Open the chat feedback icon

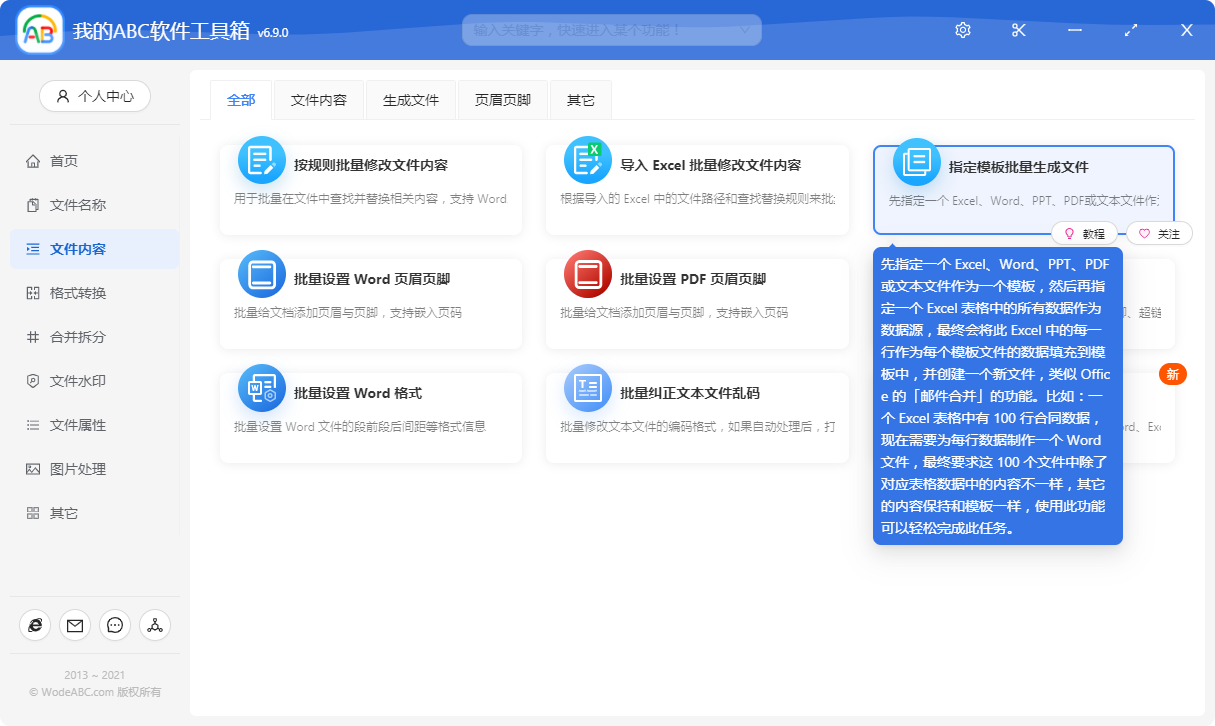click(x=115, y=625)
